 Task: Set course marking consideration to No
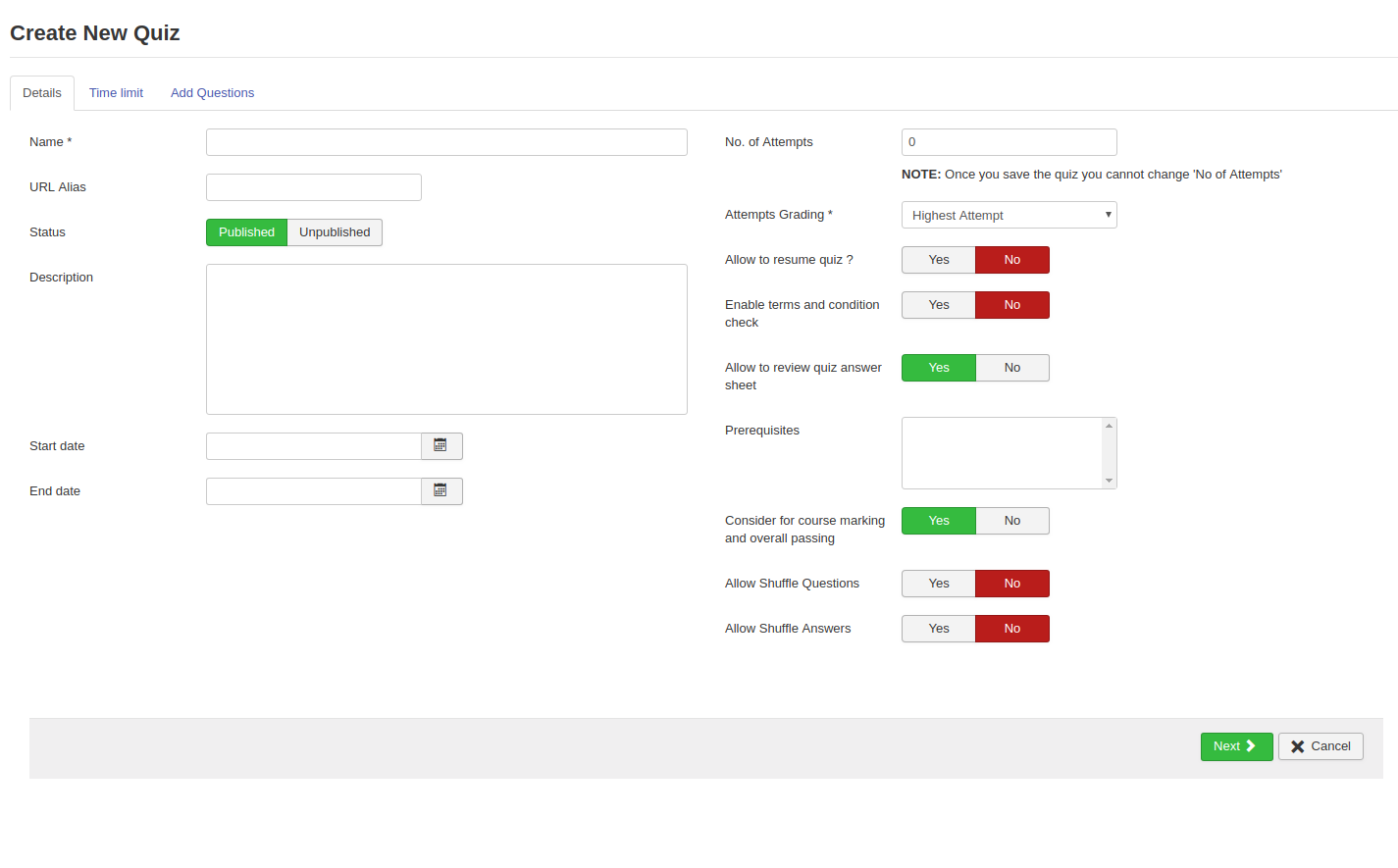(x=1011, y=521)
